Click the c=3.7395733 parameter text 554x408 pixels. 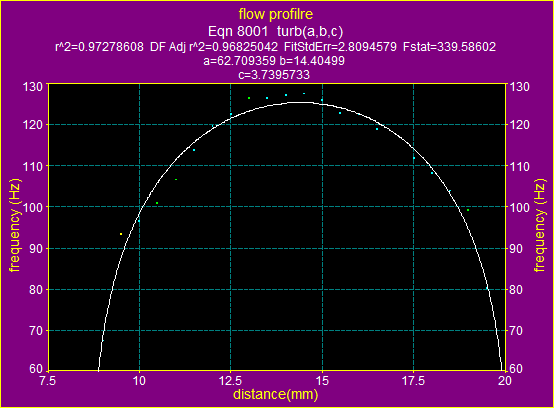274,75
